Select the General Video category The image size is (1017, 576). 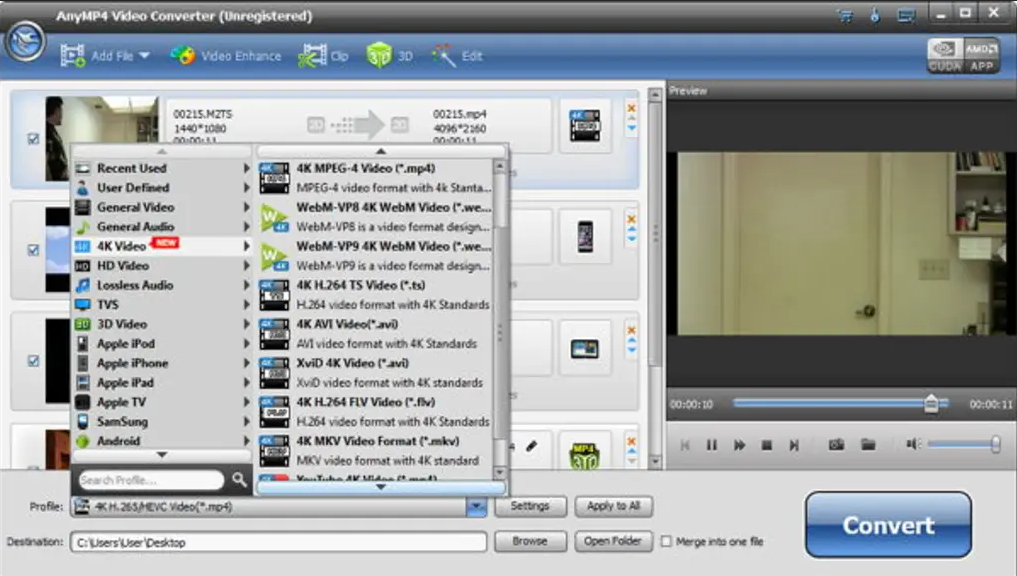pos(162,207)
